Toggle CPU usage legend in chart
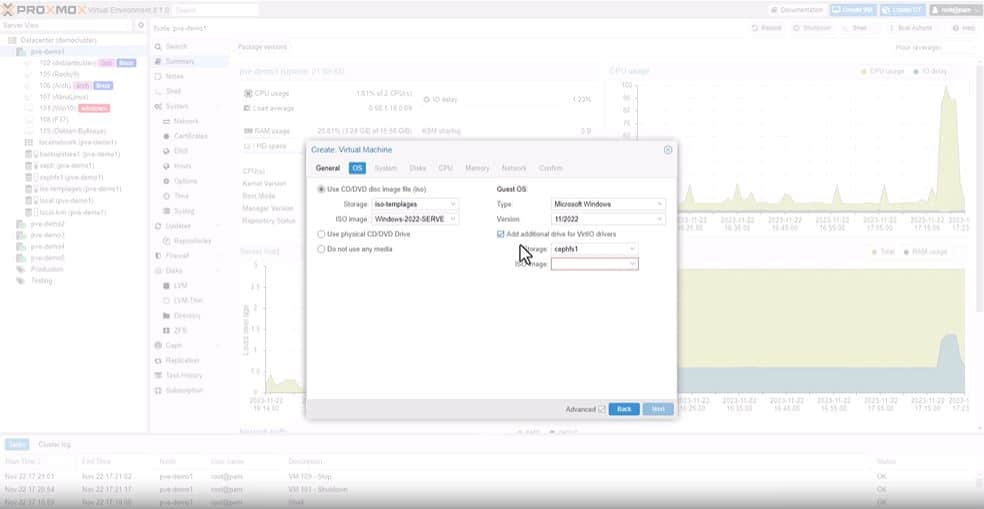This screenshot has width=984, height=509. click(x=882, y=72)
